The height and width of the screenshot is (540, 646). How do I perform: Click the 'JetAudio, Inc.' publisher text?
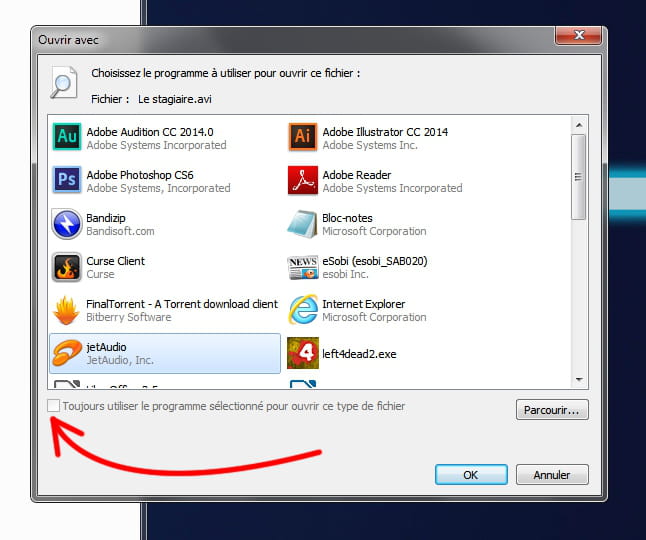[x=120, y=360]
